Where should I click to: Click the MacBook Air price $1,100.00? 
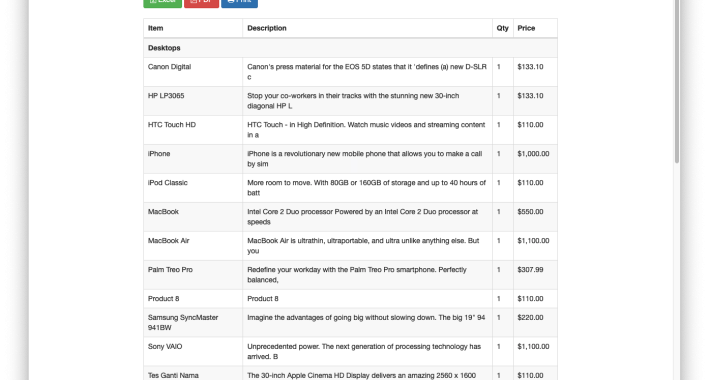[533, 241]
